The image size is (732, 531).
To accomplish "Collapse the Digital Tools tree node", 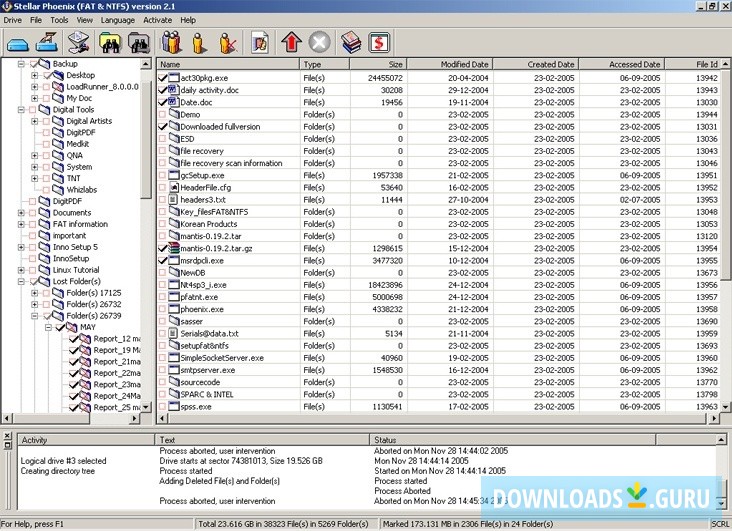I will coord(21,110).
